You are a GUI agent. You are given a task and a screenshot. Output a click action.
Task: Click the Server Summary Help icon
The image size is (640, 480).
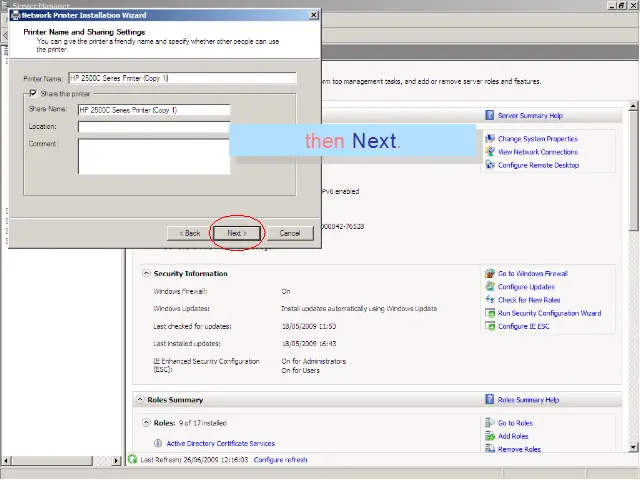(490, 115)
